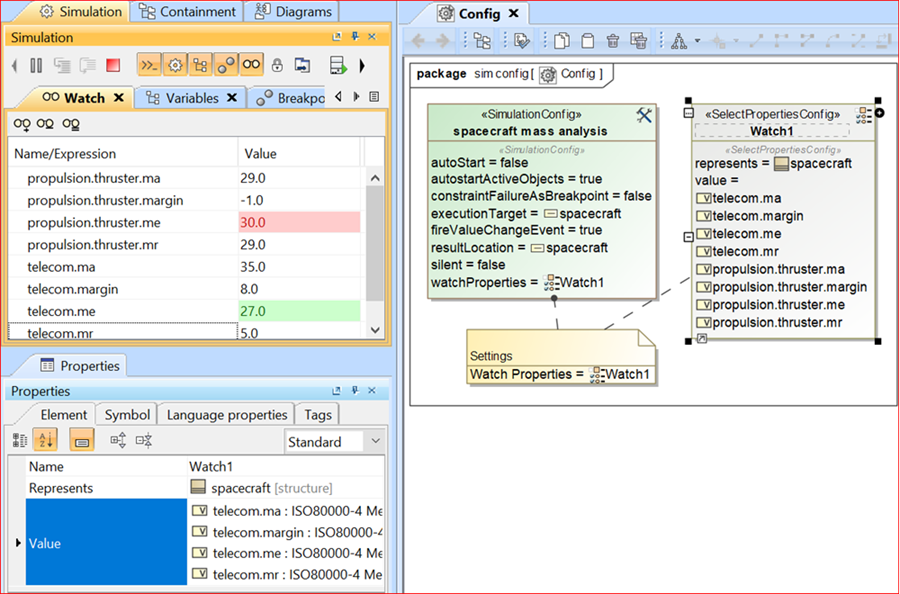Open the Variables tab
This screenshot has width=900, height=594.
click(x=192, y=98)
